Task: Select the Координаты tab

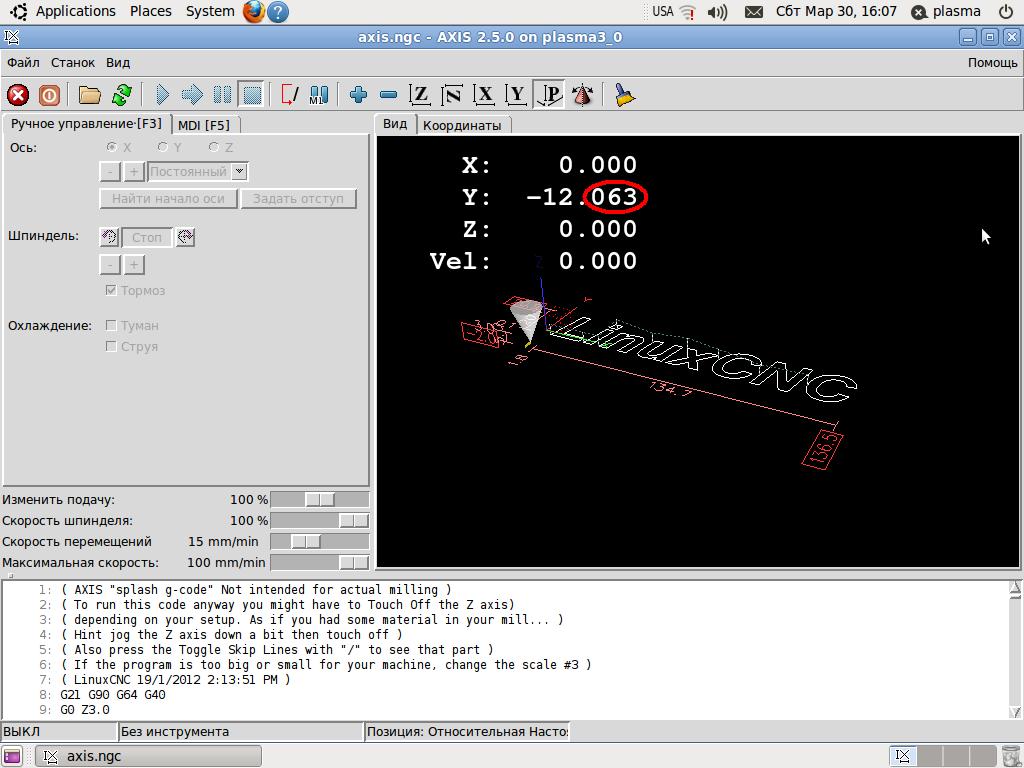Action: (462, 125)
